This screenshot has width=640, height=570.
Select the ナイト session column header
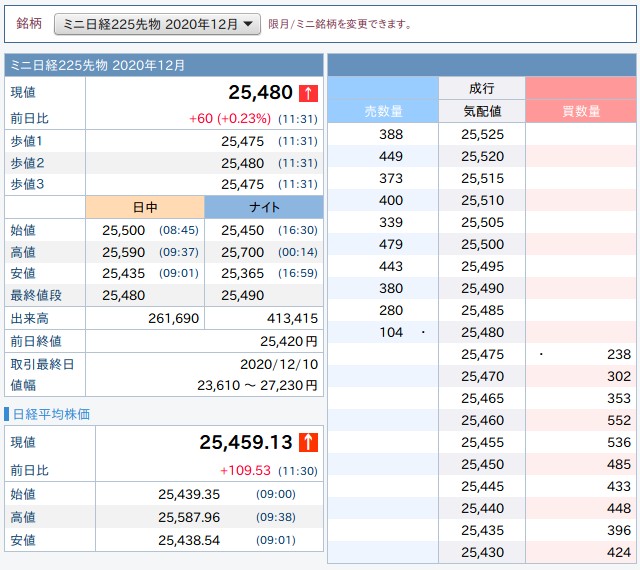pos(264,207)
